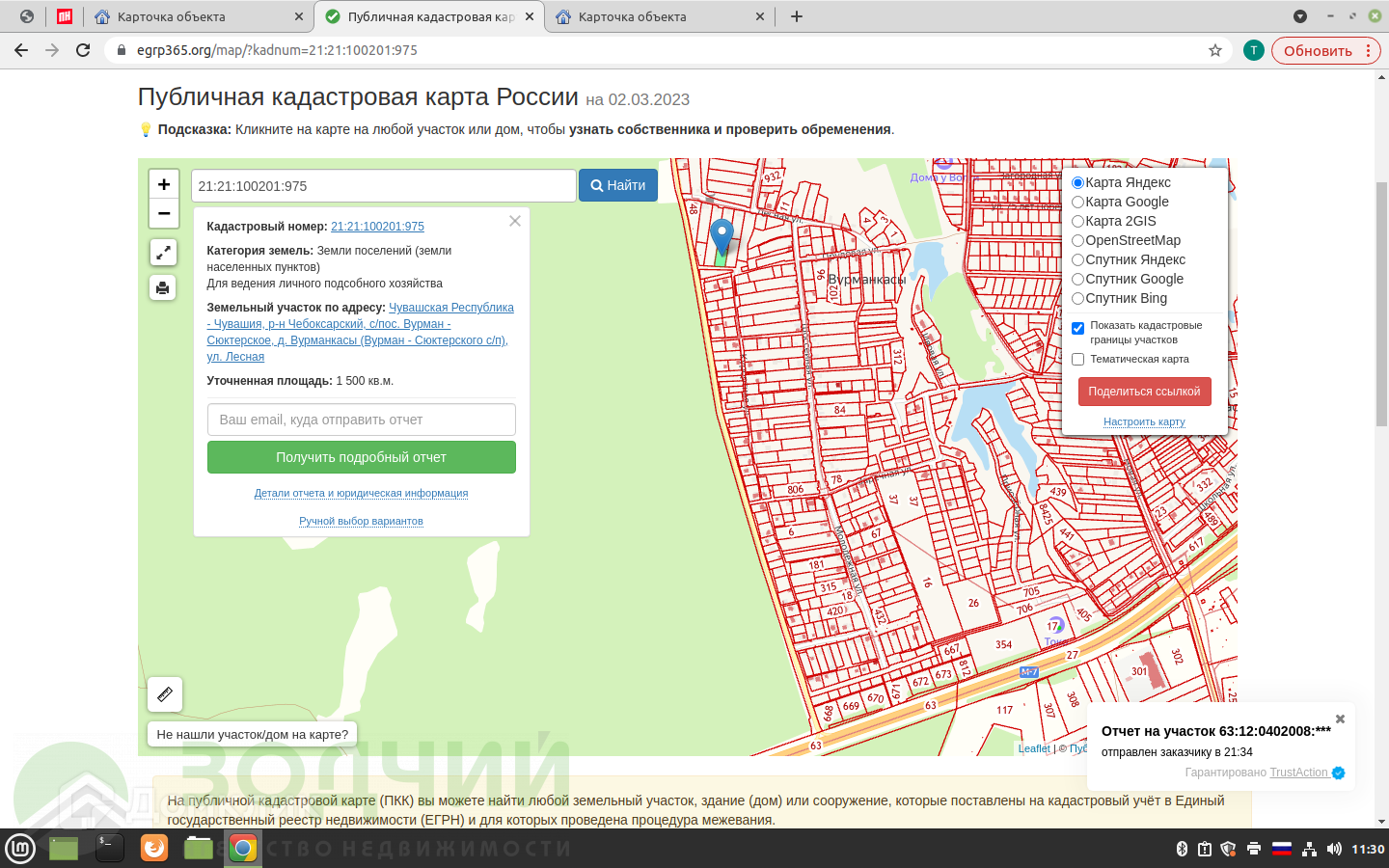Zoom out on the cadastral map
Image resolution: width=1389 pixels, height=868 pixels.
point(164,213)
